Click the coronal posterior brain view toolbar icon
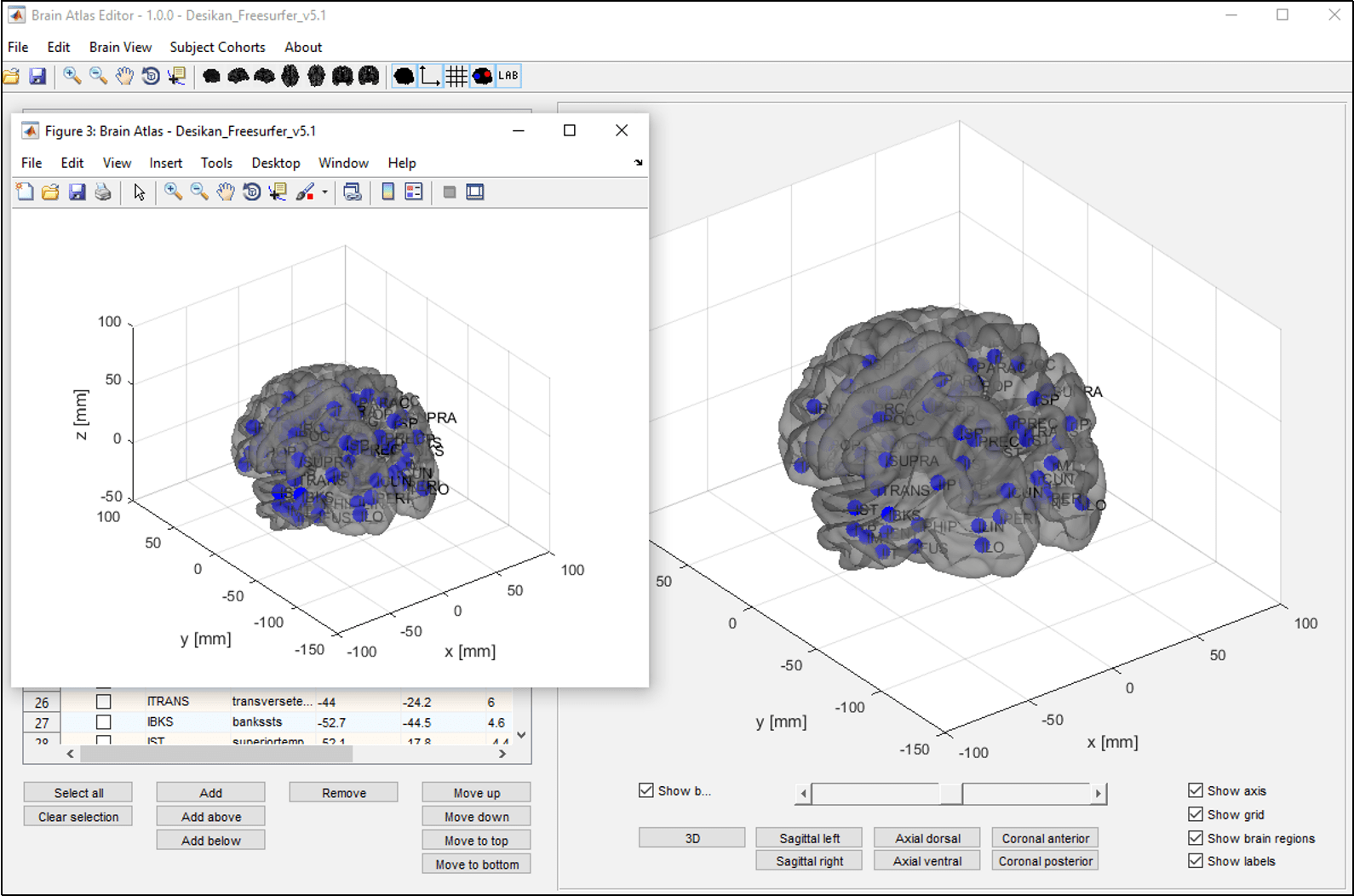The width and height of the screenshot is (1354, 896). tap(369, 77)
